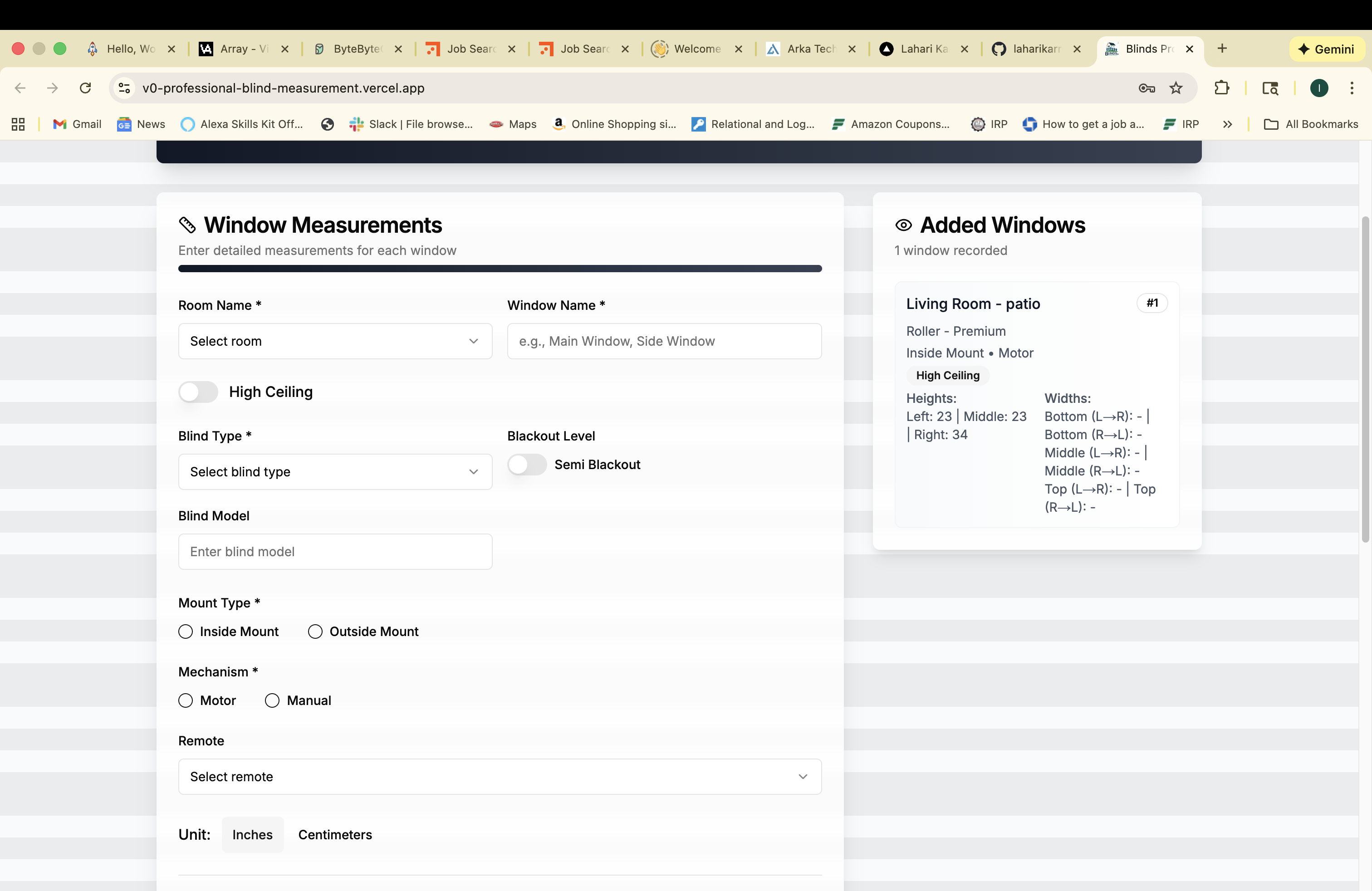Bookmark this page with the star
Viewport: 1372px width, 891px height.
[x=1176, y=88]
